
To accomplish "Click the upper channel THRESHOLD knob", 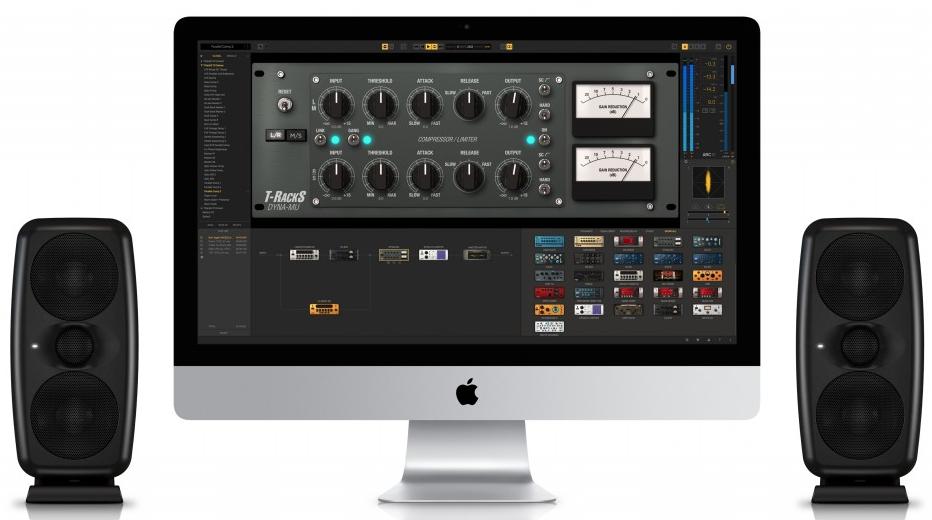I will (x=380, y=105).
